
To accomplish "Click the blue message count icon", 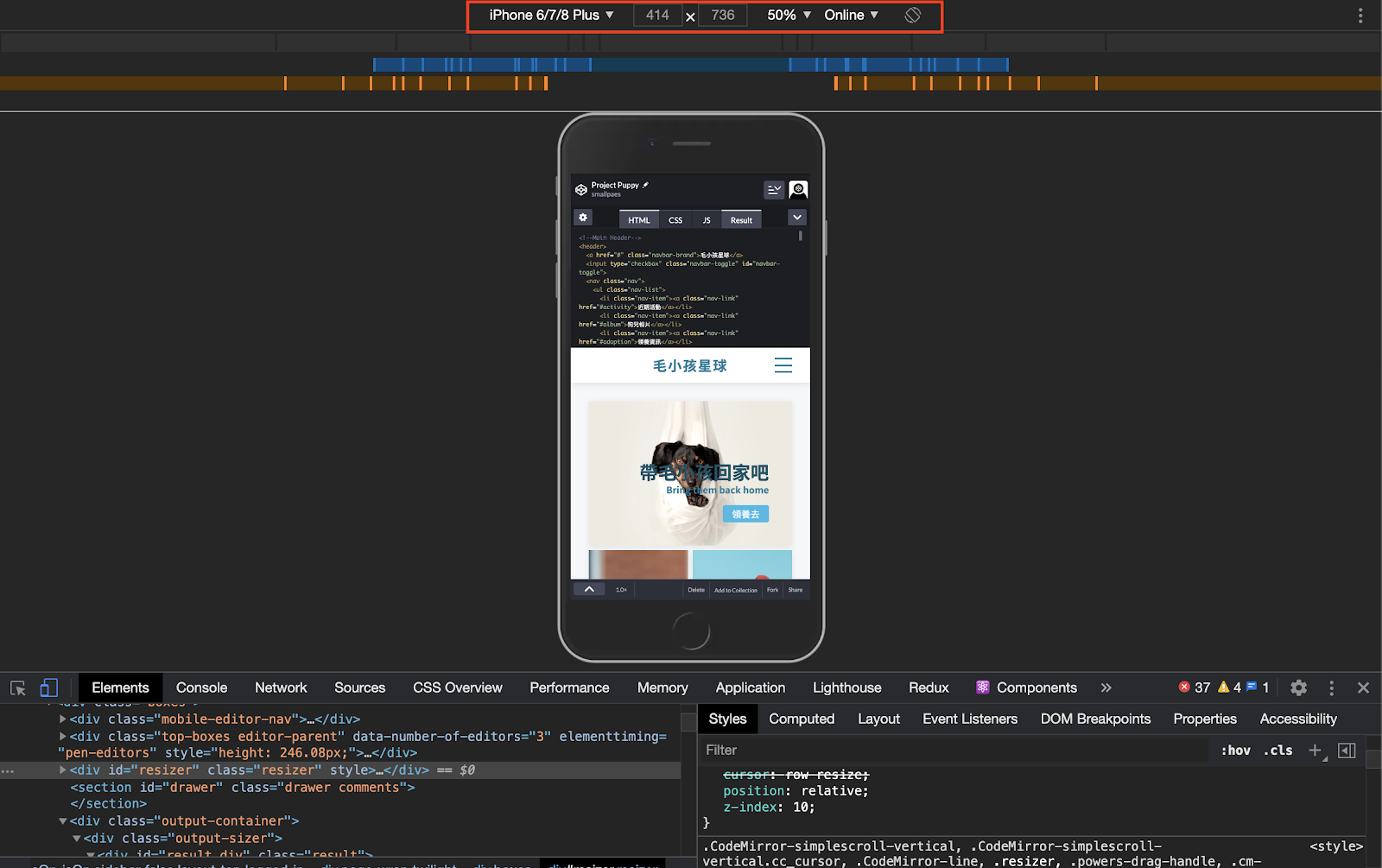I will (1251, 687).
